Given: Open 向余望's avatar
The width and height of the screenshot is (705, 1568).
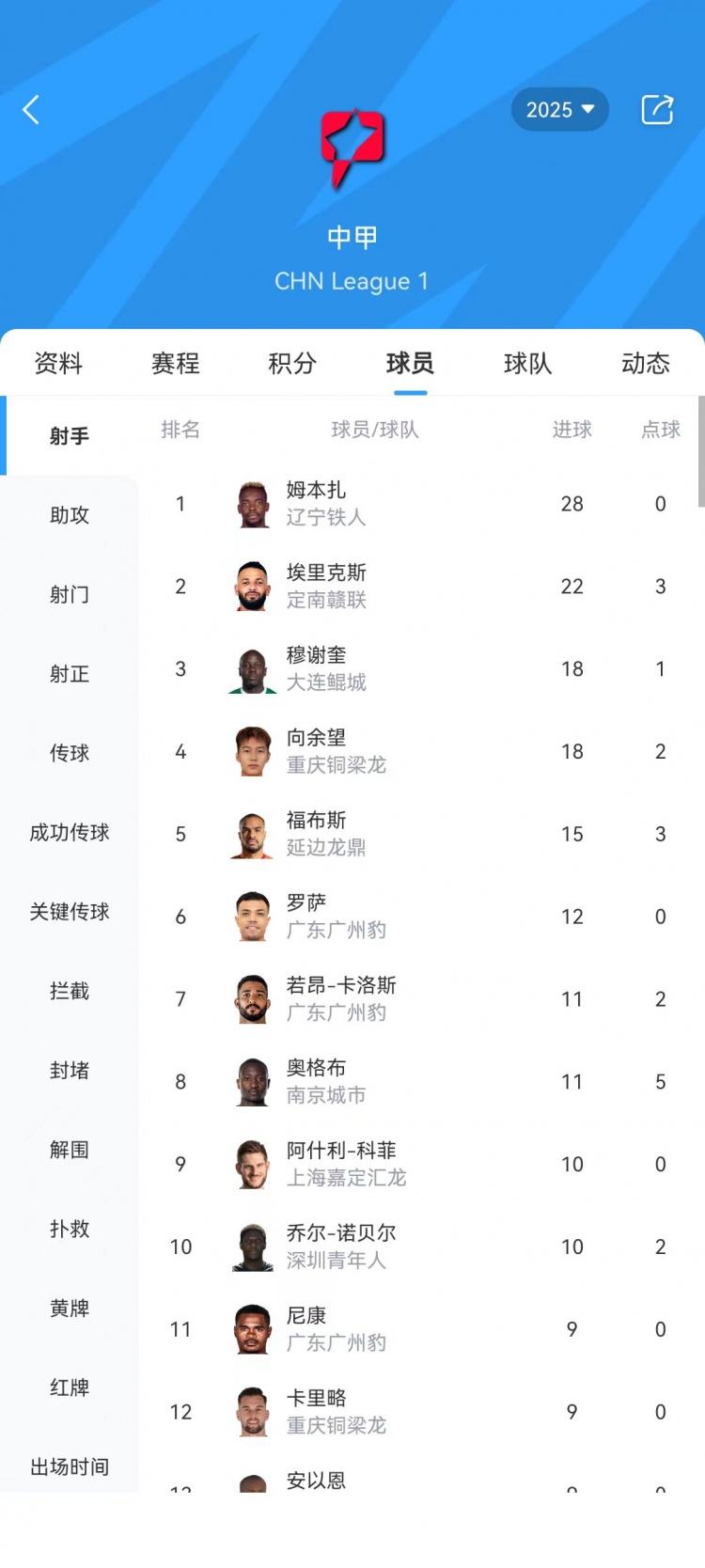Looking at the screenshot, I should (x=253, y=752).
